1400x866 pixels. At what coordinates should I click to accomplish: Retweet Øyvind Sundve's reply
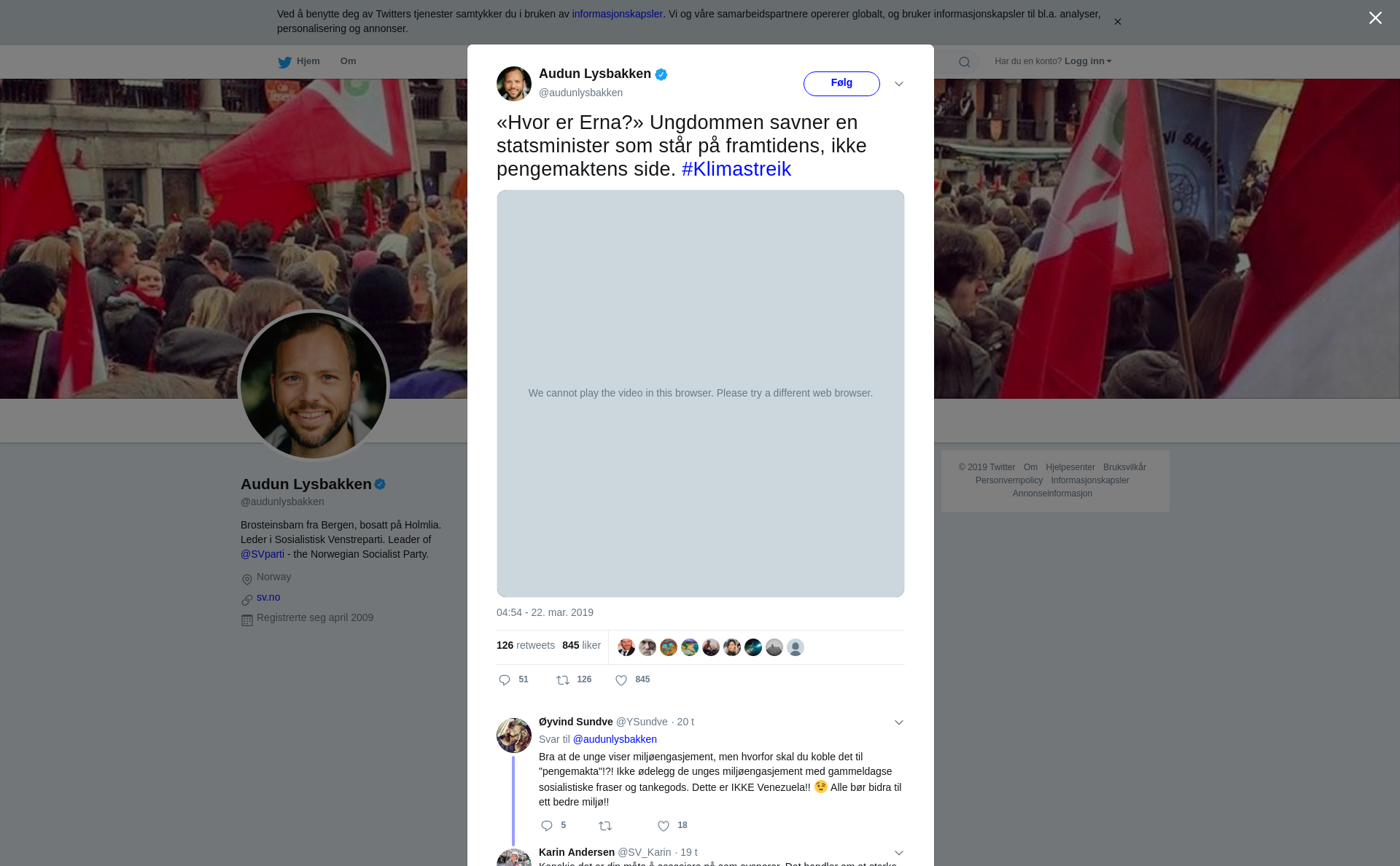click(x=605, y=826)
